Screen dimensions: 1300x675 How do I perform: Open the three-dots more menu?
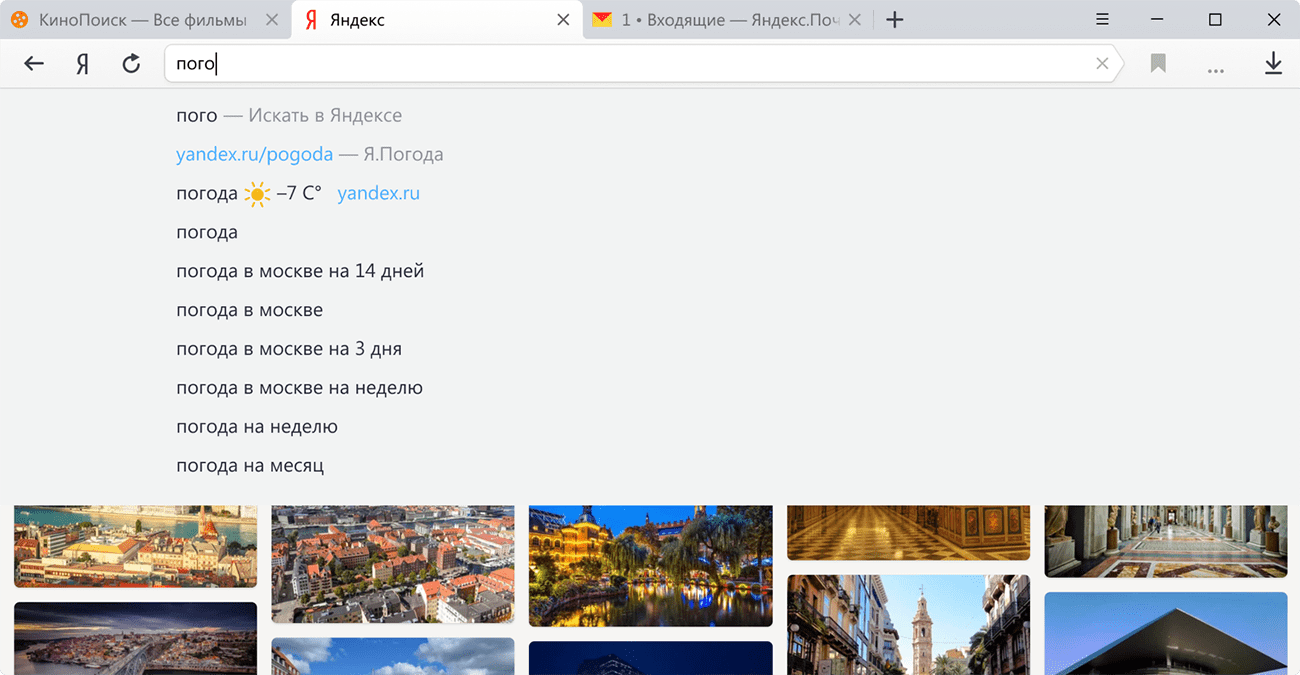tap(1216, 70)
